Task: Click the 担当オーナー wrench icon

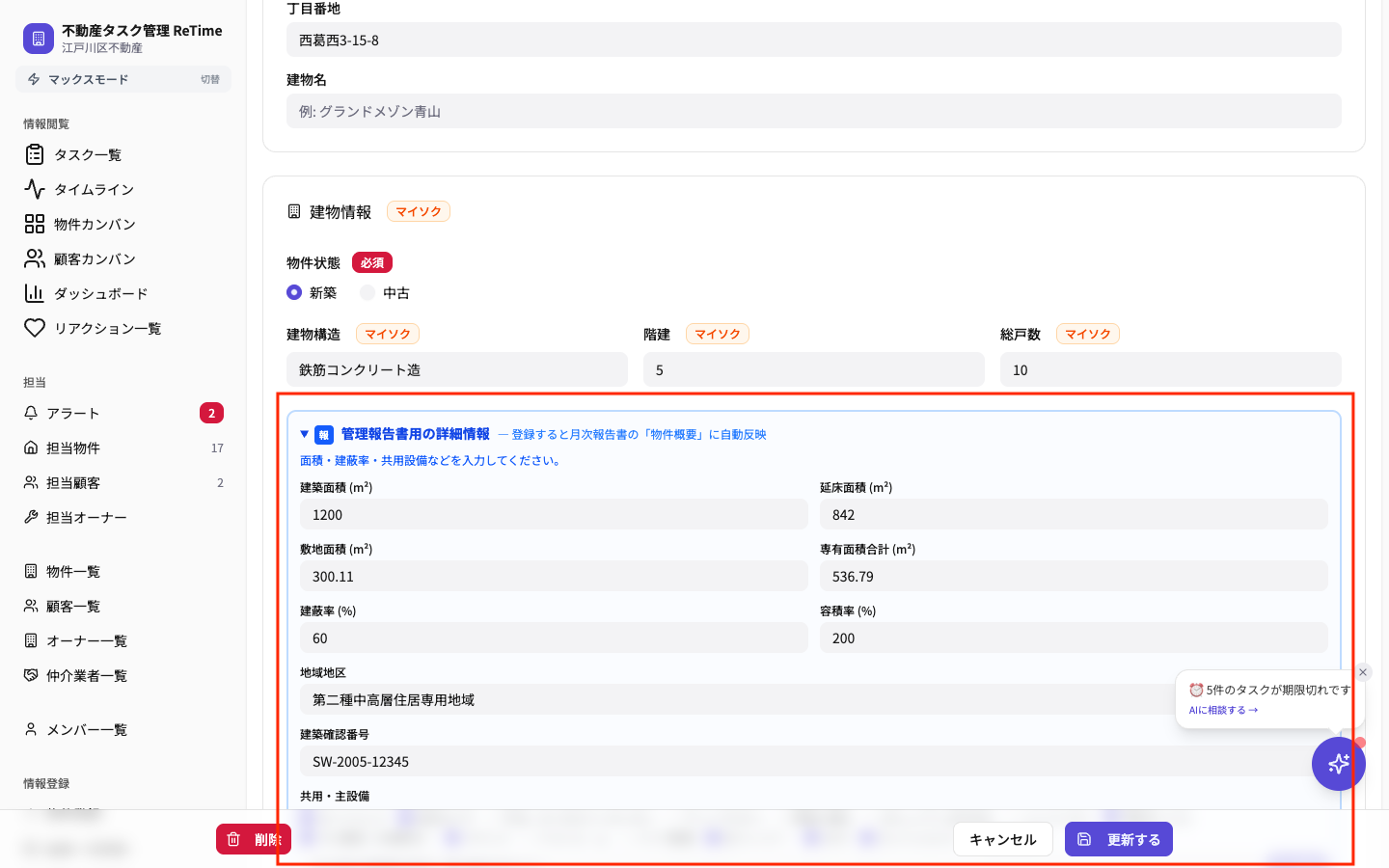Action: [31, 517]
